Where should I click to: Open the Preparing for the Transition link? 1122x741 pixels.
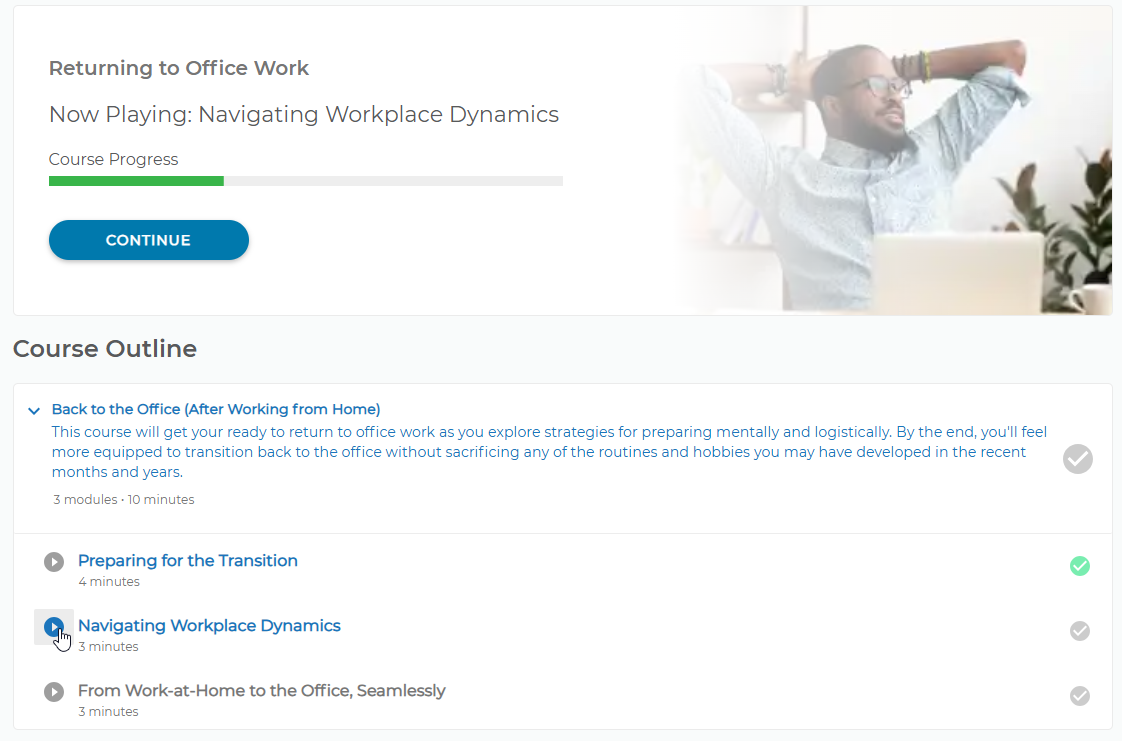(x=187, y=561)
